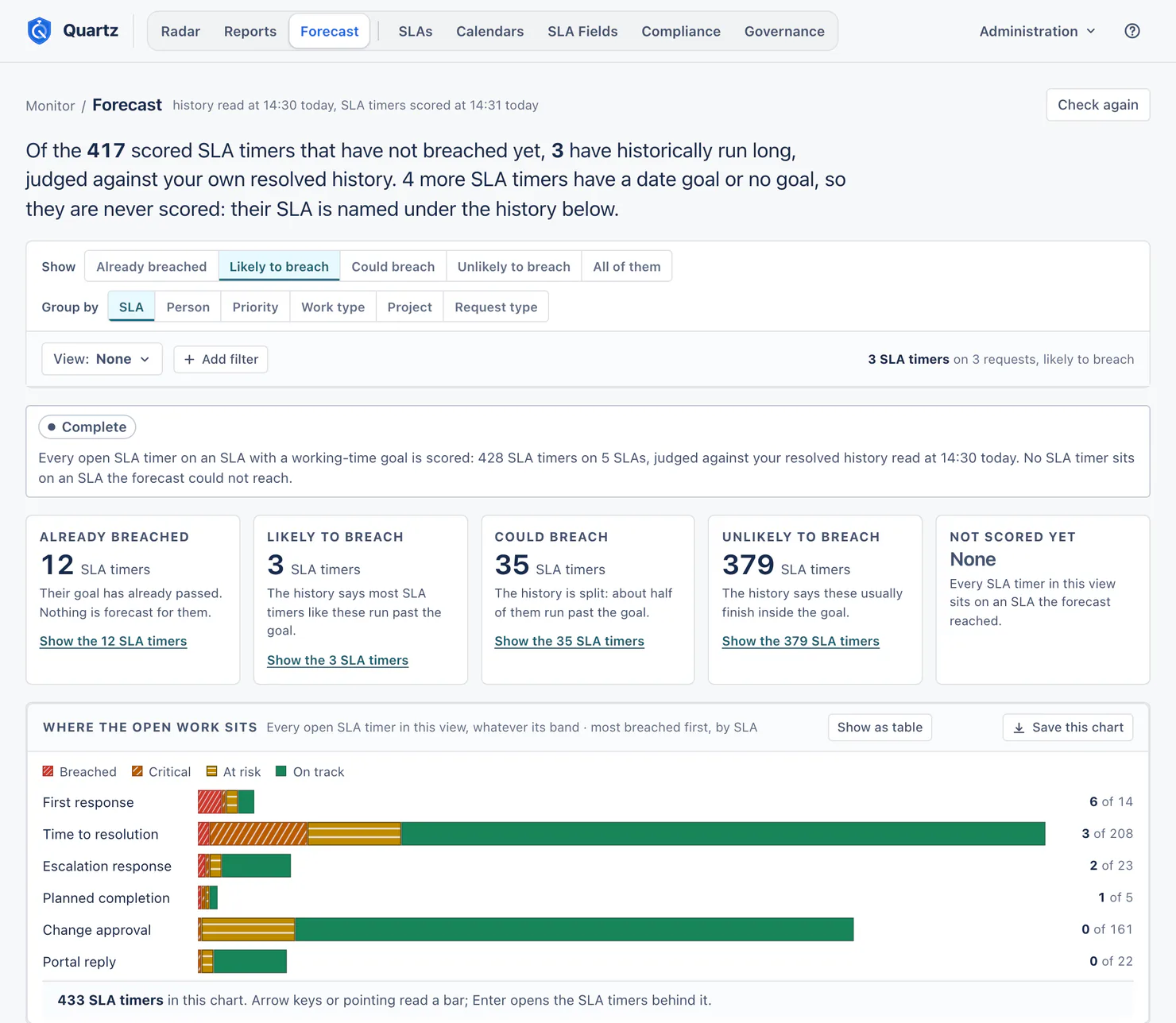Image resolution: width=1176 pixels, height=1023 pixels.
Task: Open Show the 379 SLA timers link
Action: (801, 641)
